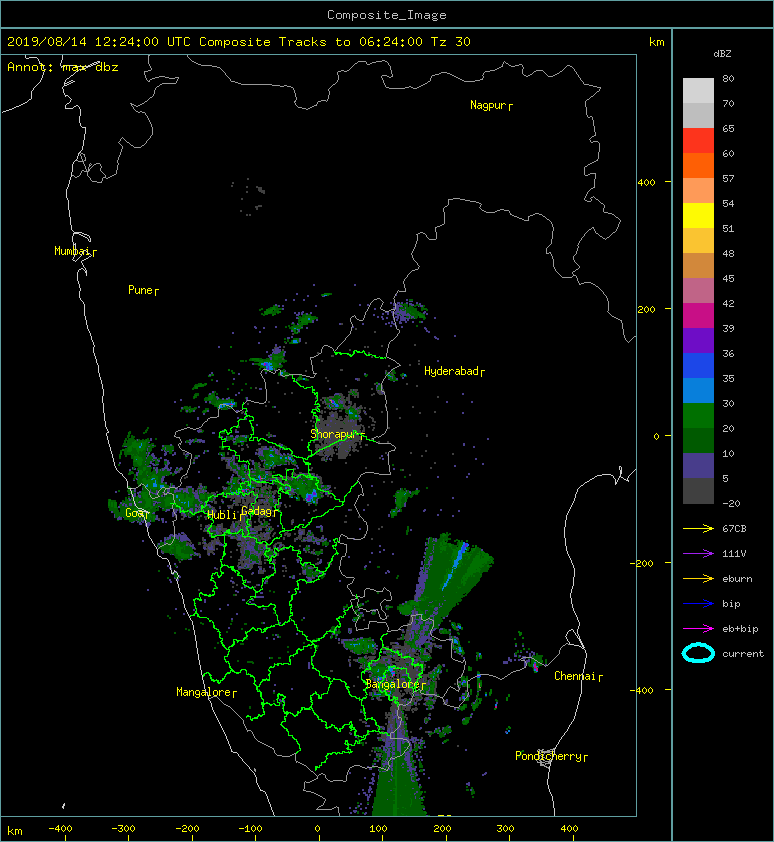Click the light orange 57 dBZ swatch

point(698,190)
